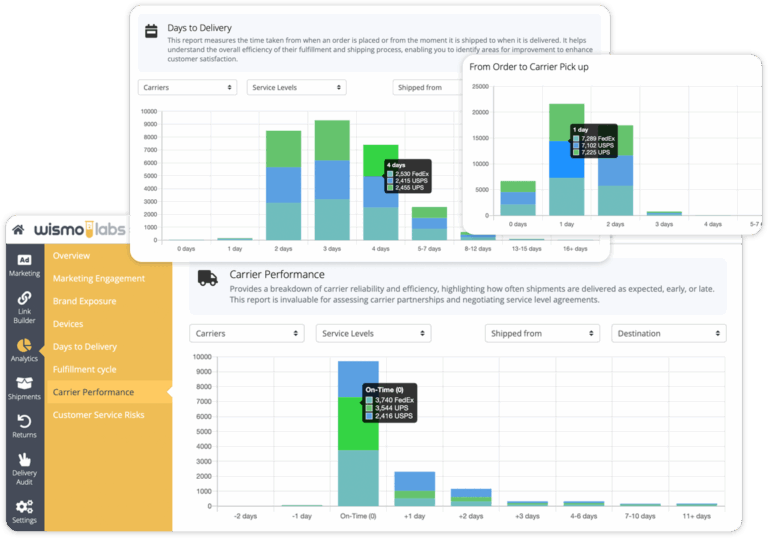Expand Carriers dropdown in Days to Delivery panel
Image resolution: width=768 pixels, height=538 pixels.
pyautogui.click(x=188, y=87)
